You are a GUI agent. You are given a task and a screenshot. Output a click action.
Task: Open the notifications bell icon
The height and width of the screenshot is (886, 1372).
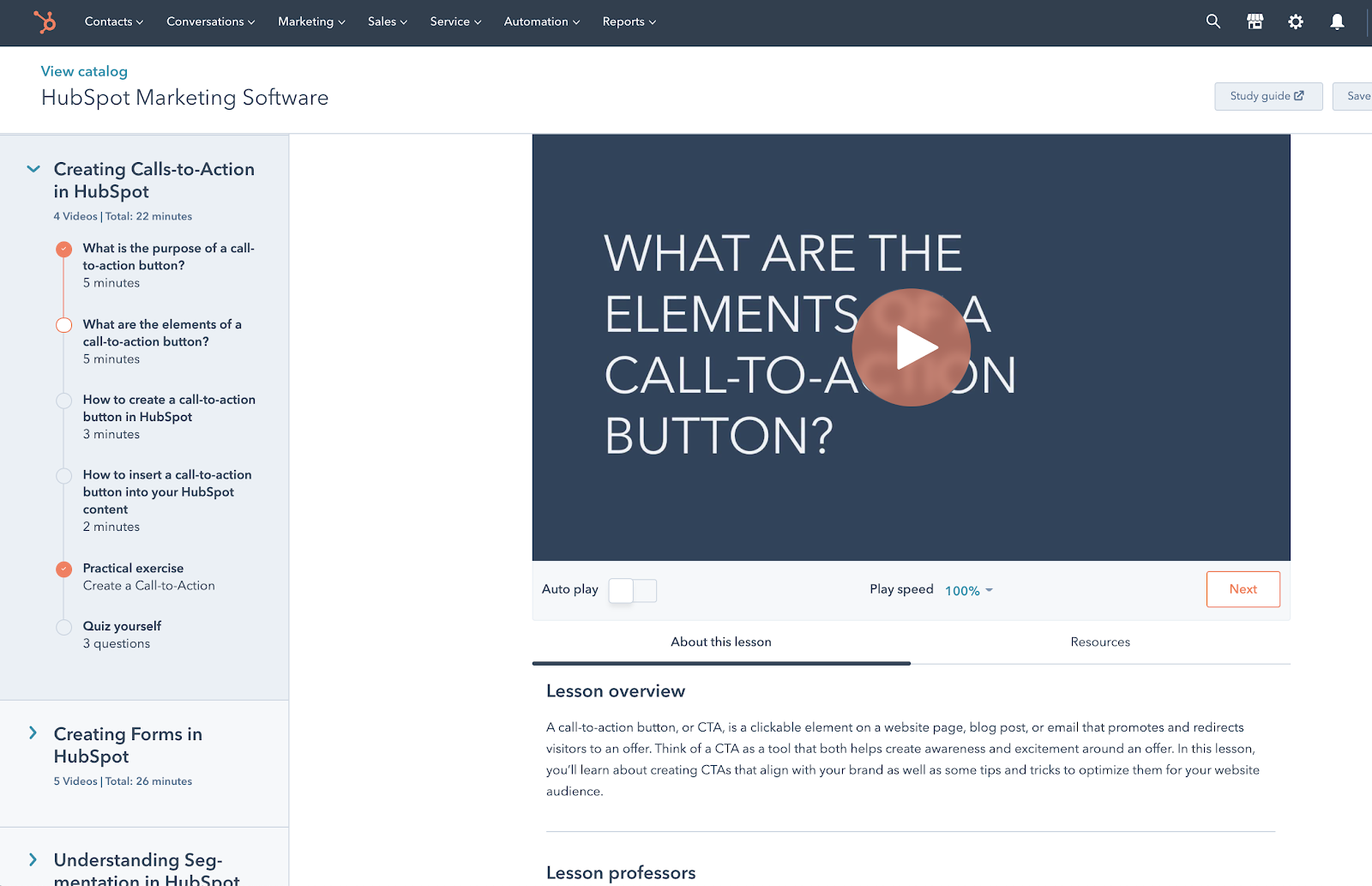[x=1337, y=21]
